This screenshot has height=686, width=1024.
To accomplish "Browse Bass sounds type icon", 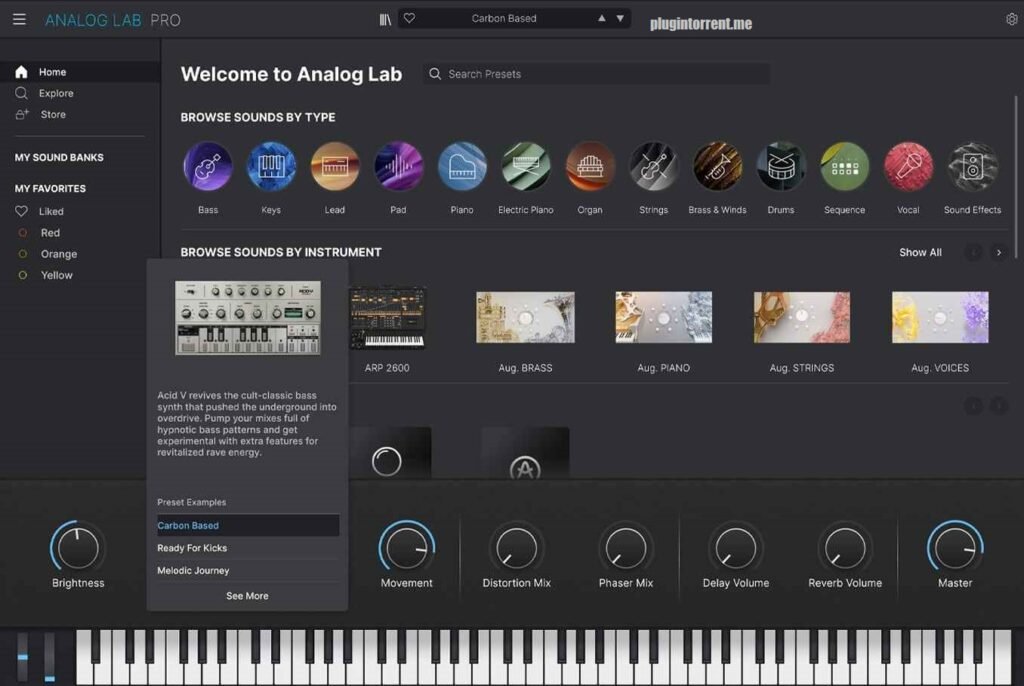I will point(208,167).
